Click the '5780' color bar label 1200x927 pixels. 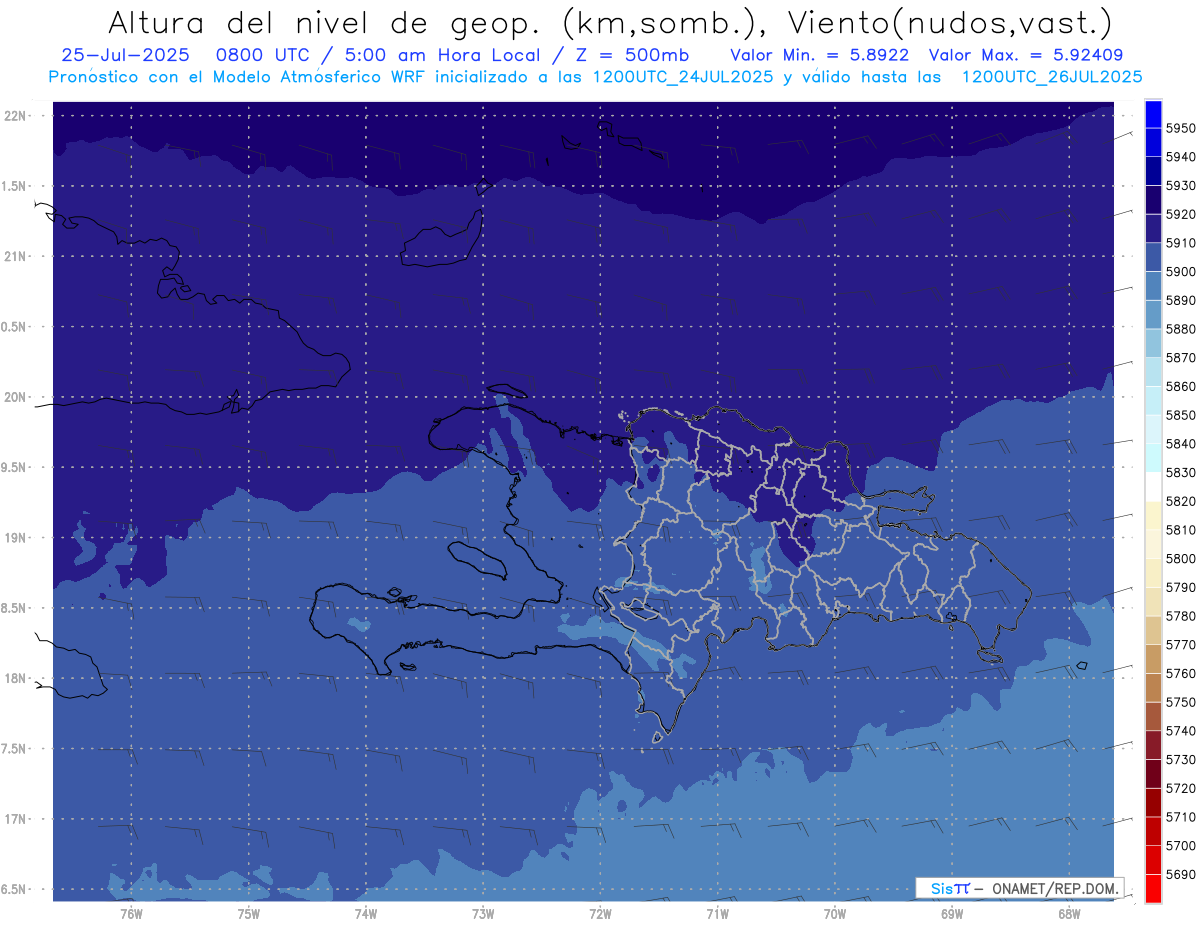pyautogui.click(x=1180, y=616)
